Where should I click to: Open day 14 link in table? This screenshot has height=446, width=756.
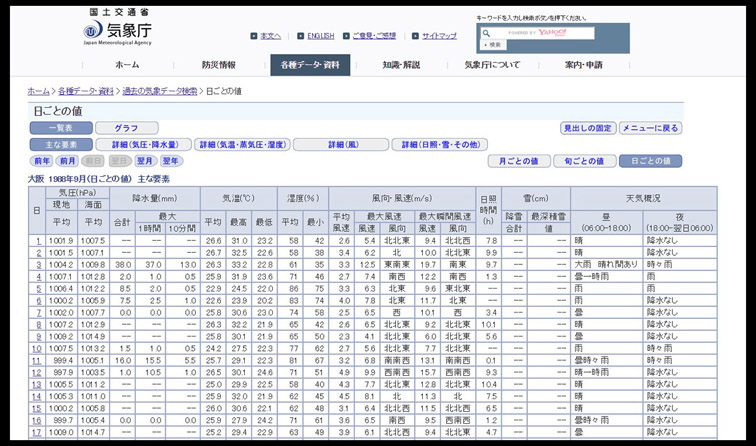point(37,396)
